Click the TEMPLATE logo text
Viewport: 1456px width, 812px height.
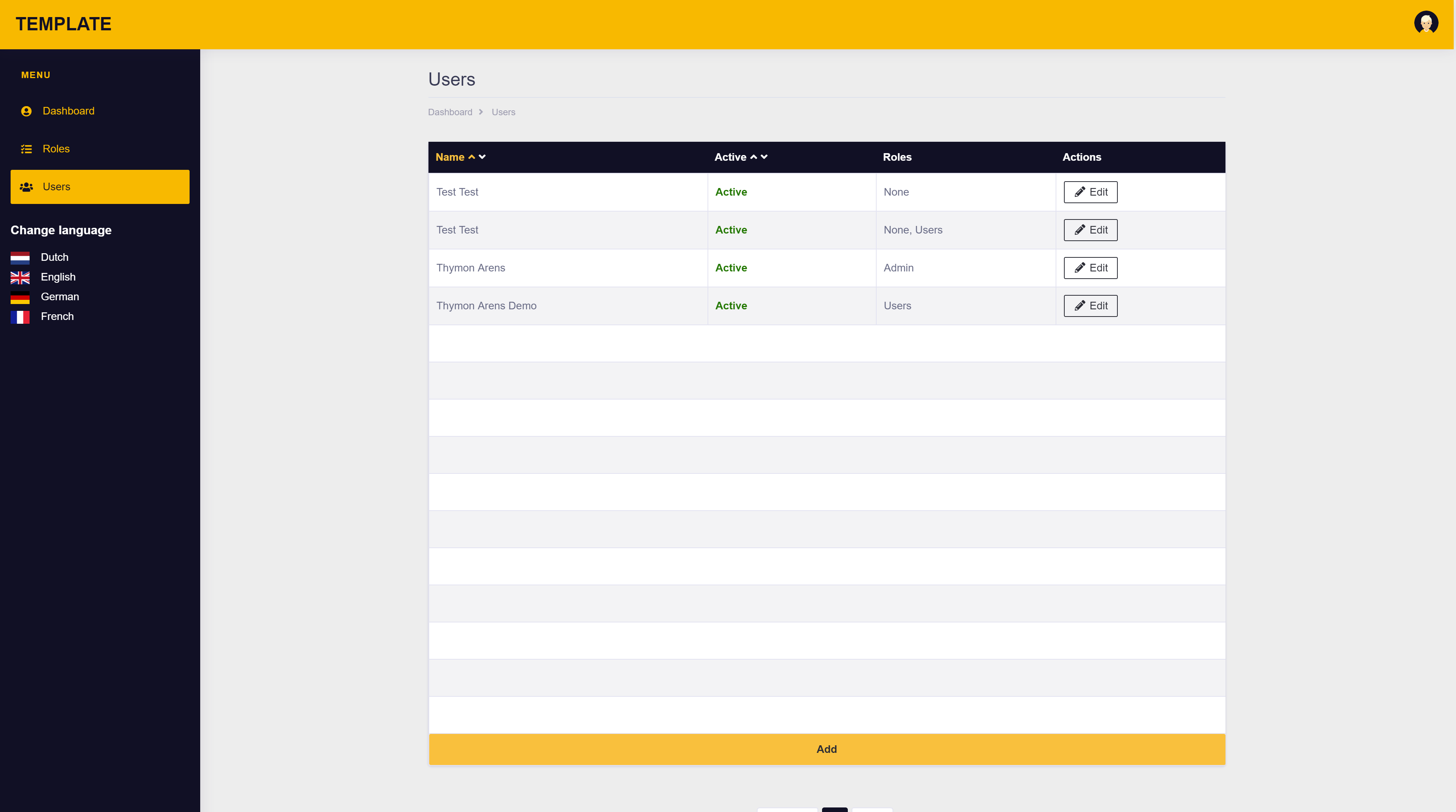pos(63,24)
